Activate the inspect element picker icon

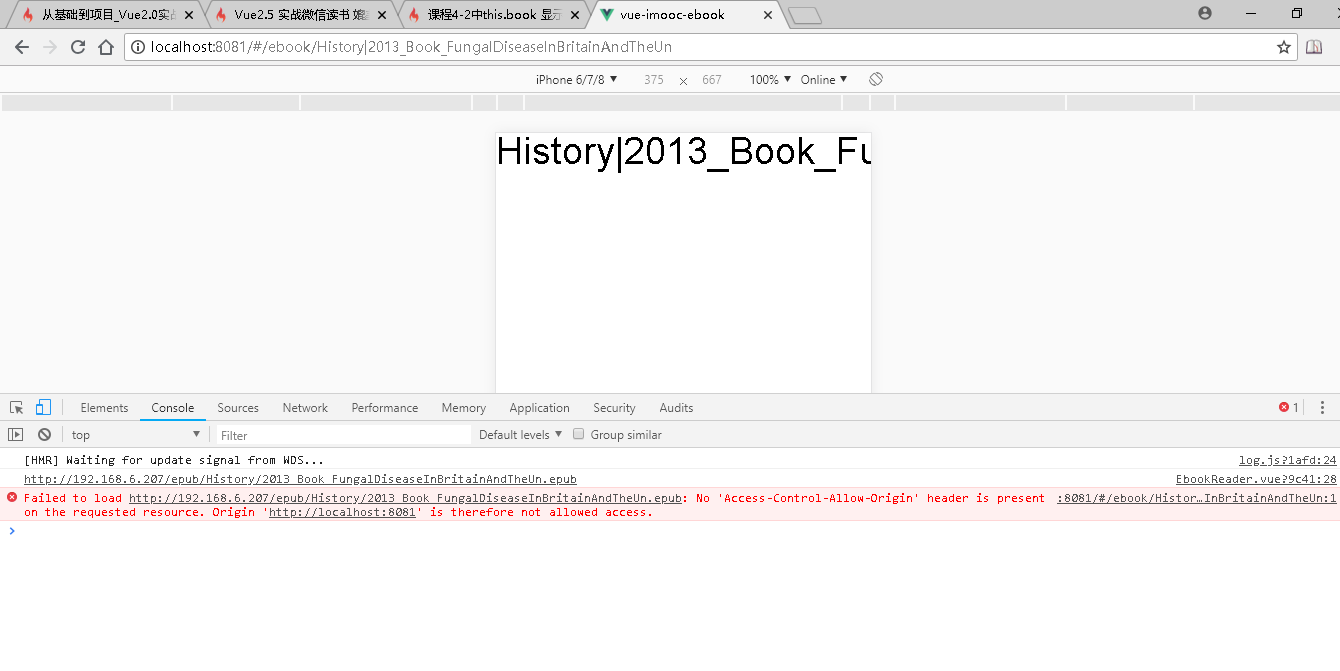(x=17, y=407)
